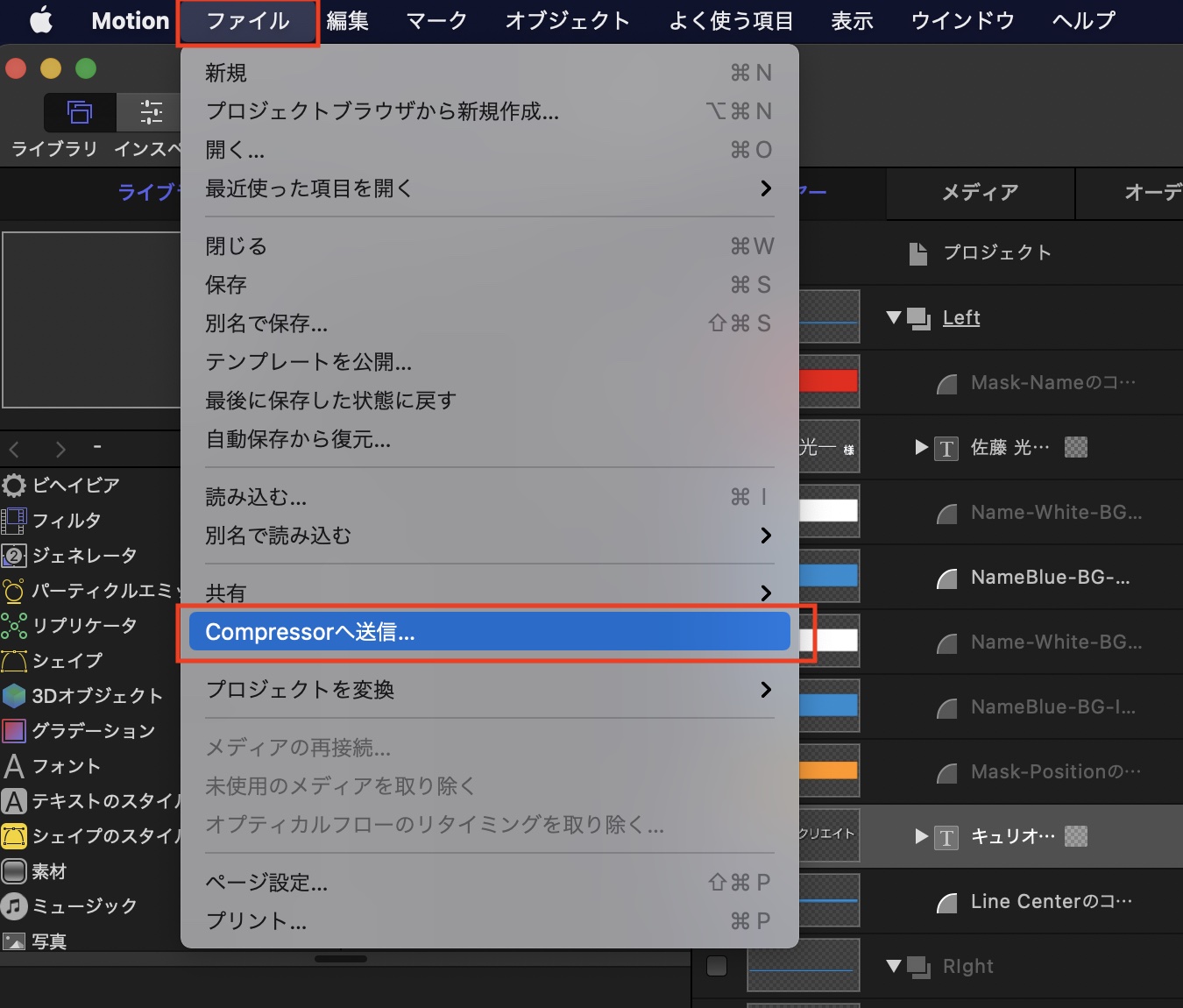1183x1008 pixels.
Task: Open the 素材 category icon
Action: coord(14,871)
